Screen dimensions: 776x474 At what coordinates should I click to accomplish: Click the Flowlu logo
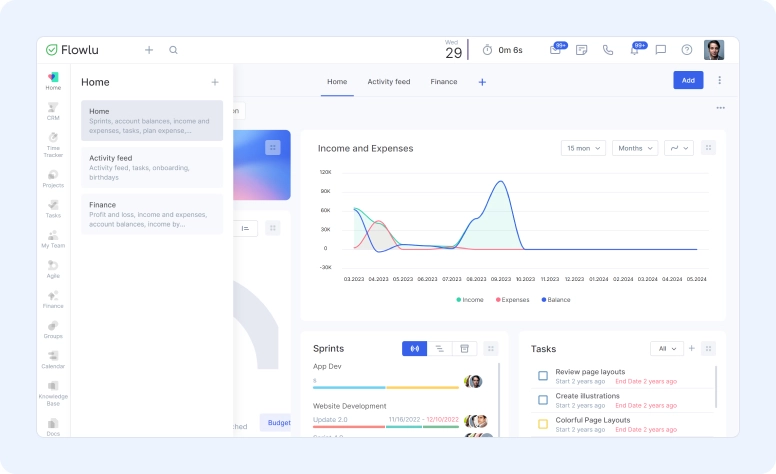pos(72,50)
